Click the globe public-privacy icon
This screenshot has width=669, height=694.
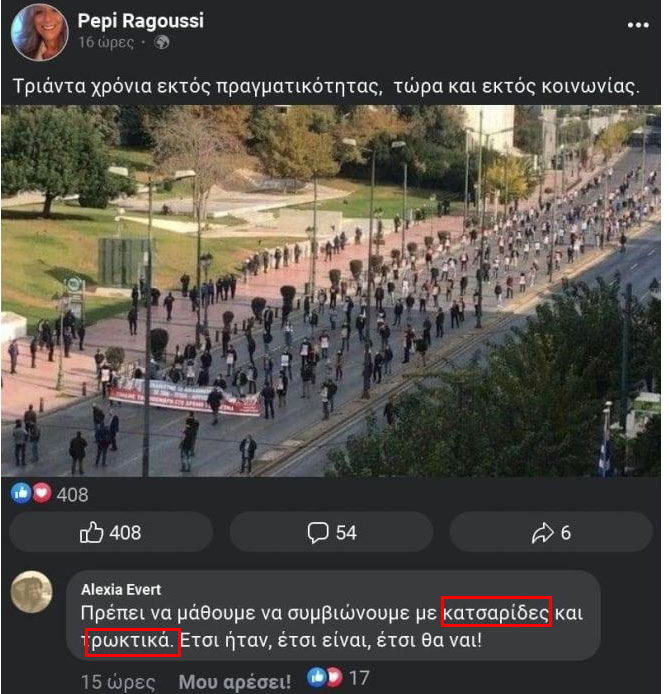(x=161, y=42)
